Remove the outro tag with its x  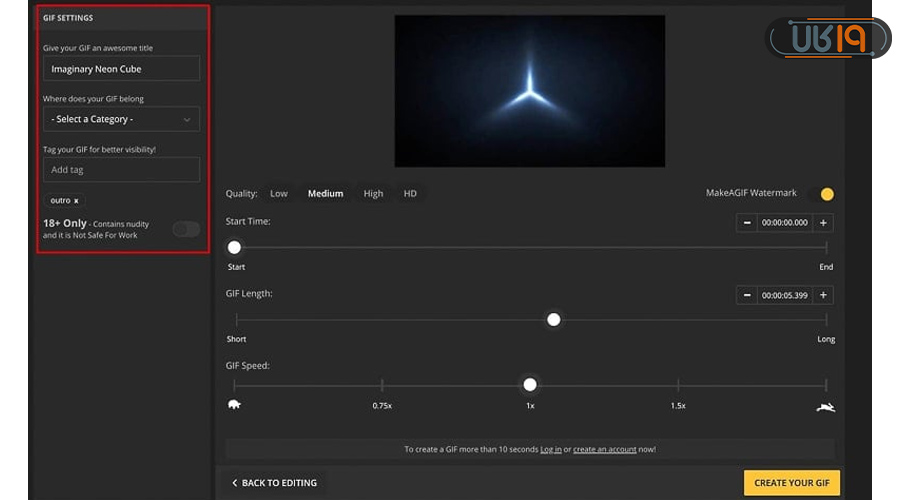coord(76,201)
